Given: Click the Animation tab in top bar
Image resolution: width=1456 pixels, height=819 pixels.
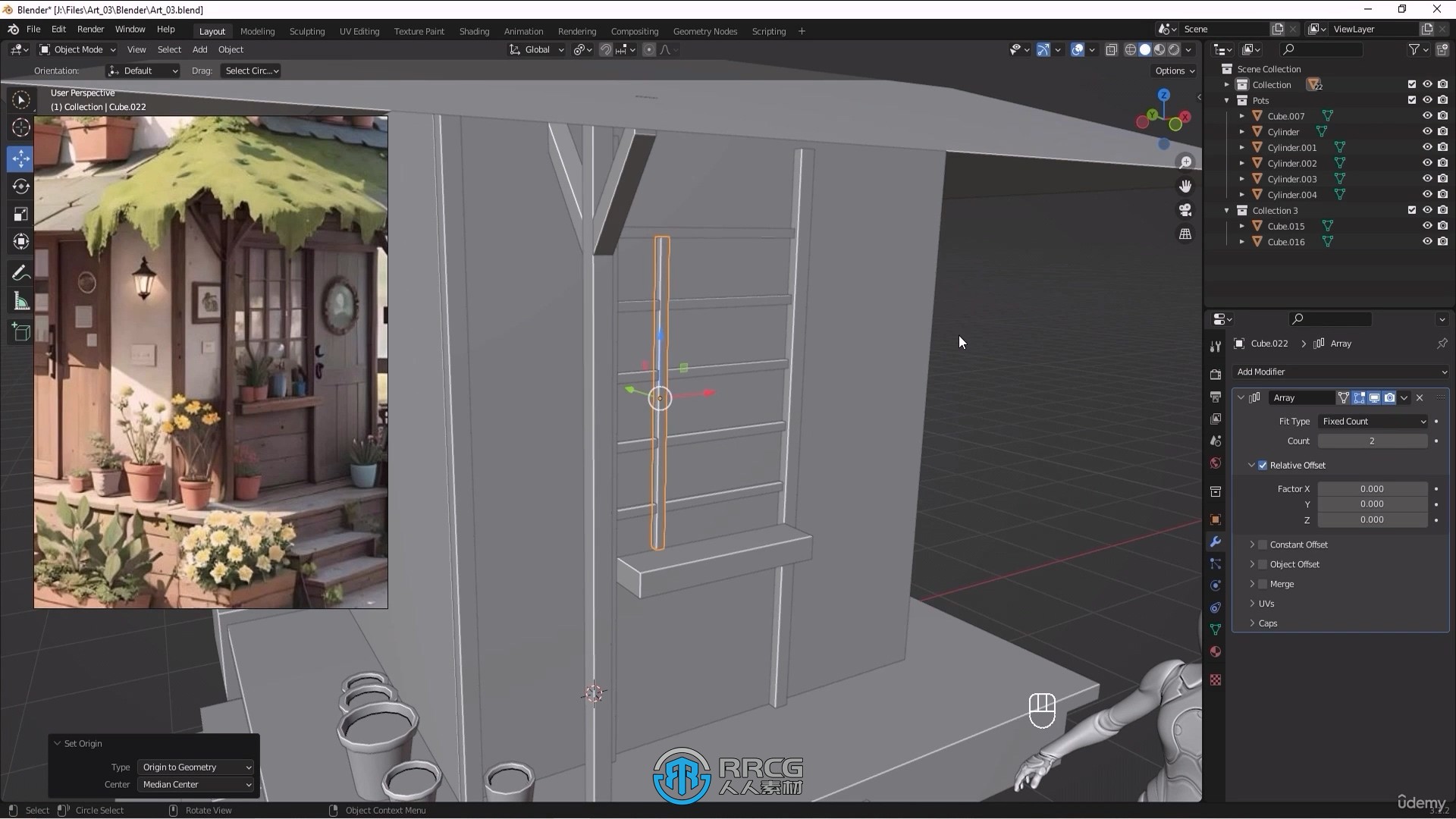Looking at the screenshot, I should point(524,31).
